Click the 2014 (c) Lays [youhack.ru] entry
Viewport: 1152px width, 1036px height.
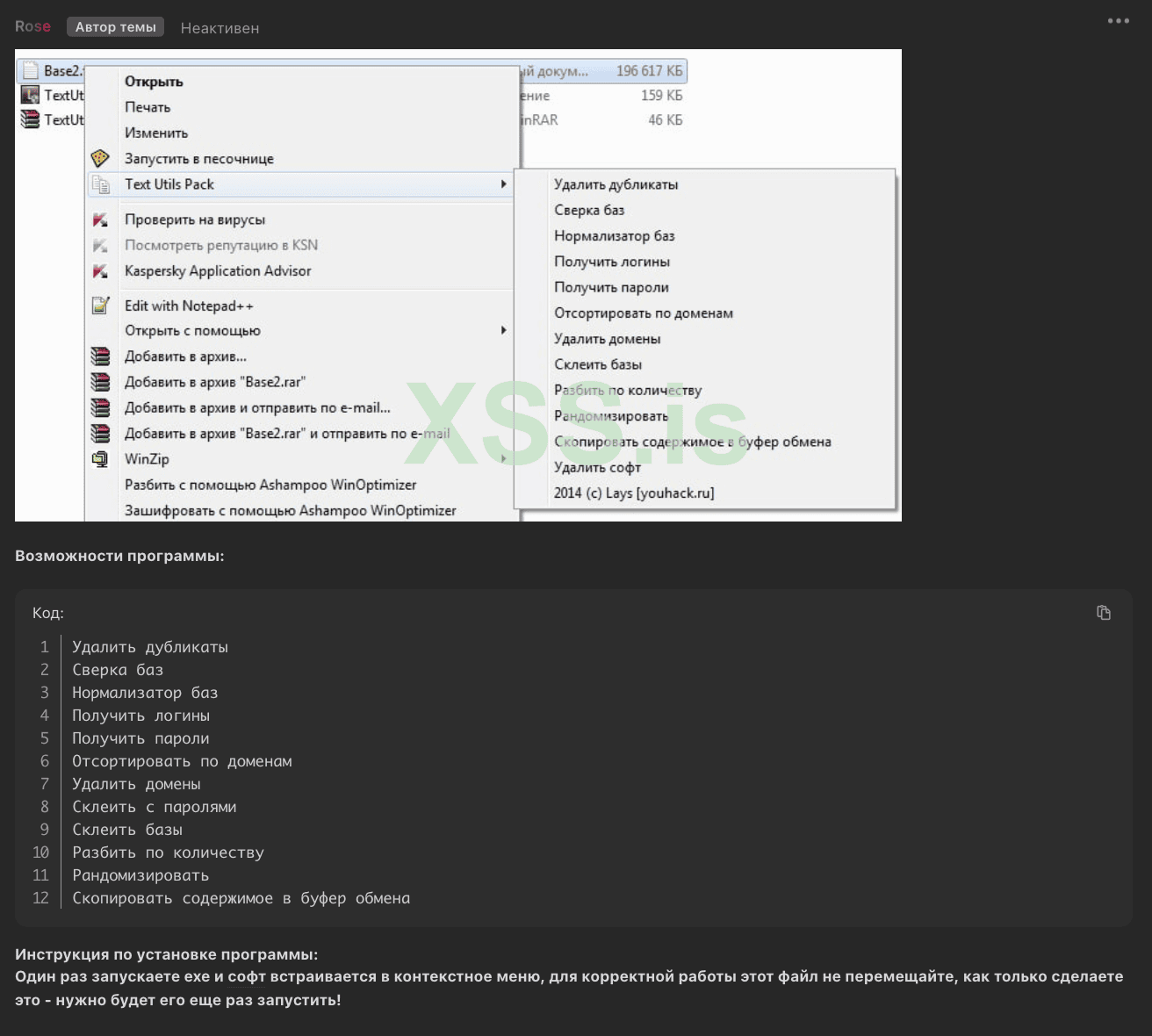[x=634, y=493]
